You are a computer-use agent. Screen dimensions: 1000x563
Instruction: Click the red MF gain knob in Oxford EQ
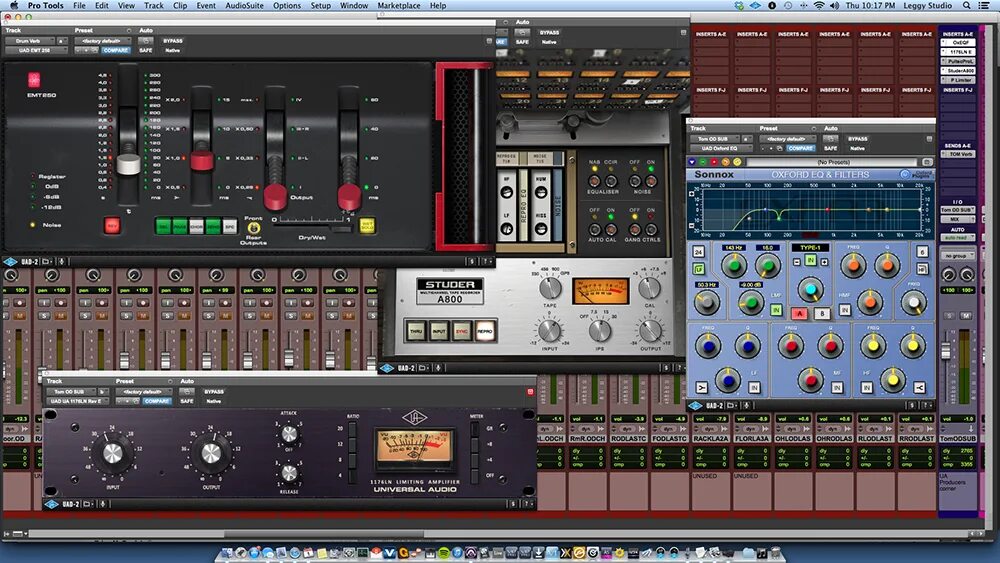[x=811, y=379]
